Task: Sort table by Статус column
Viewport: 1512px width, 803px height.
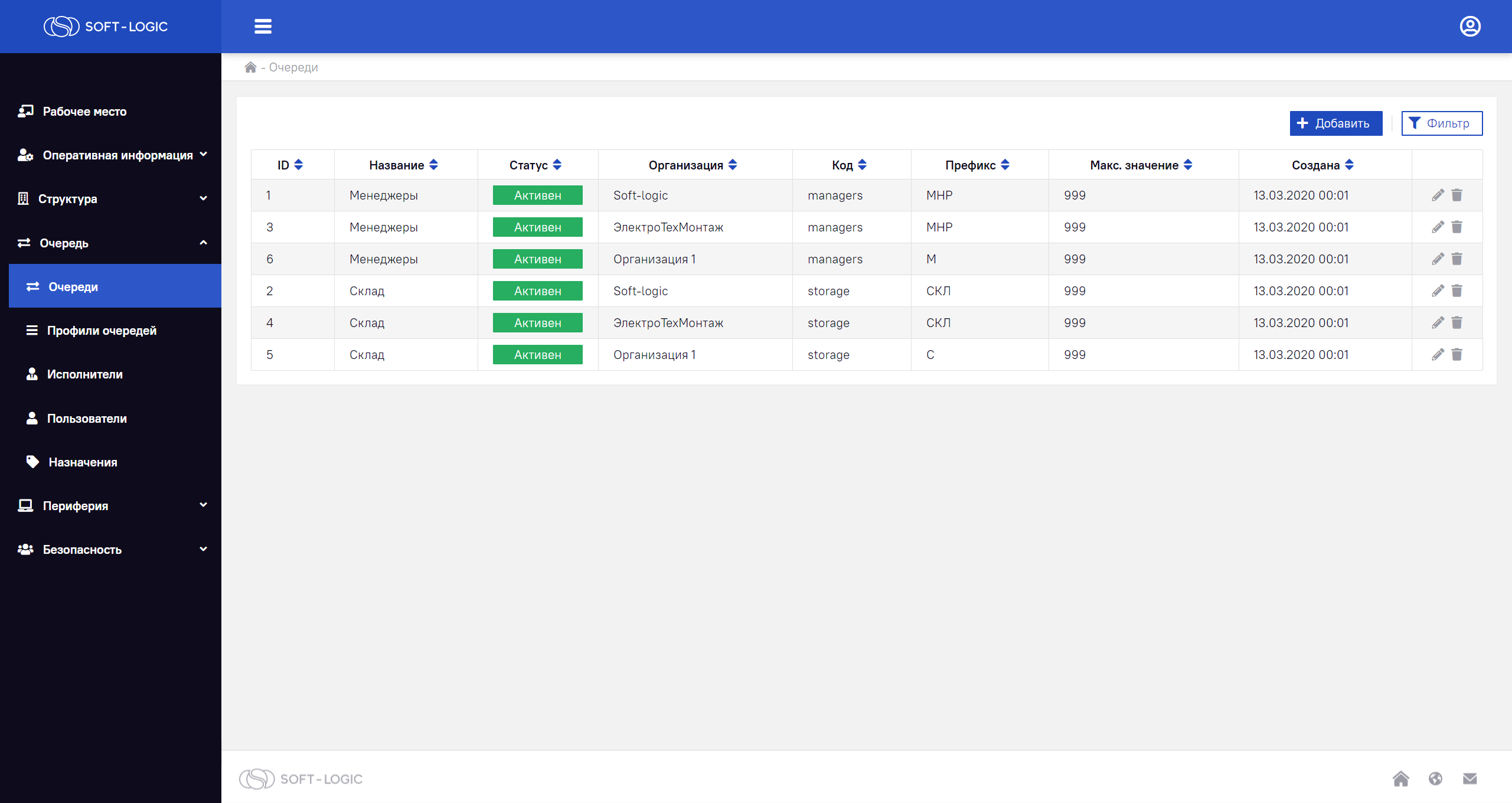Action: click(x=557, y=165)
